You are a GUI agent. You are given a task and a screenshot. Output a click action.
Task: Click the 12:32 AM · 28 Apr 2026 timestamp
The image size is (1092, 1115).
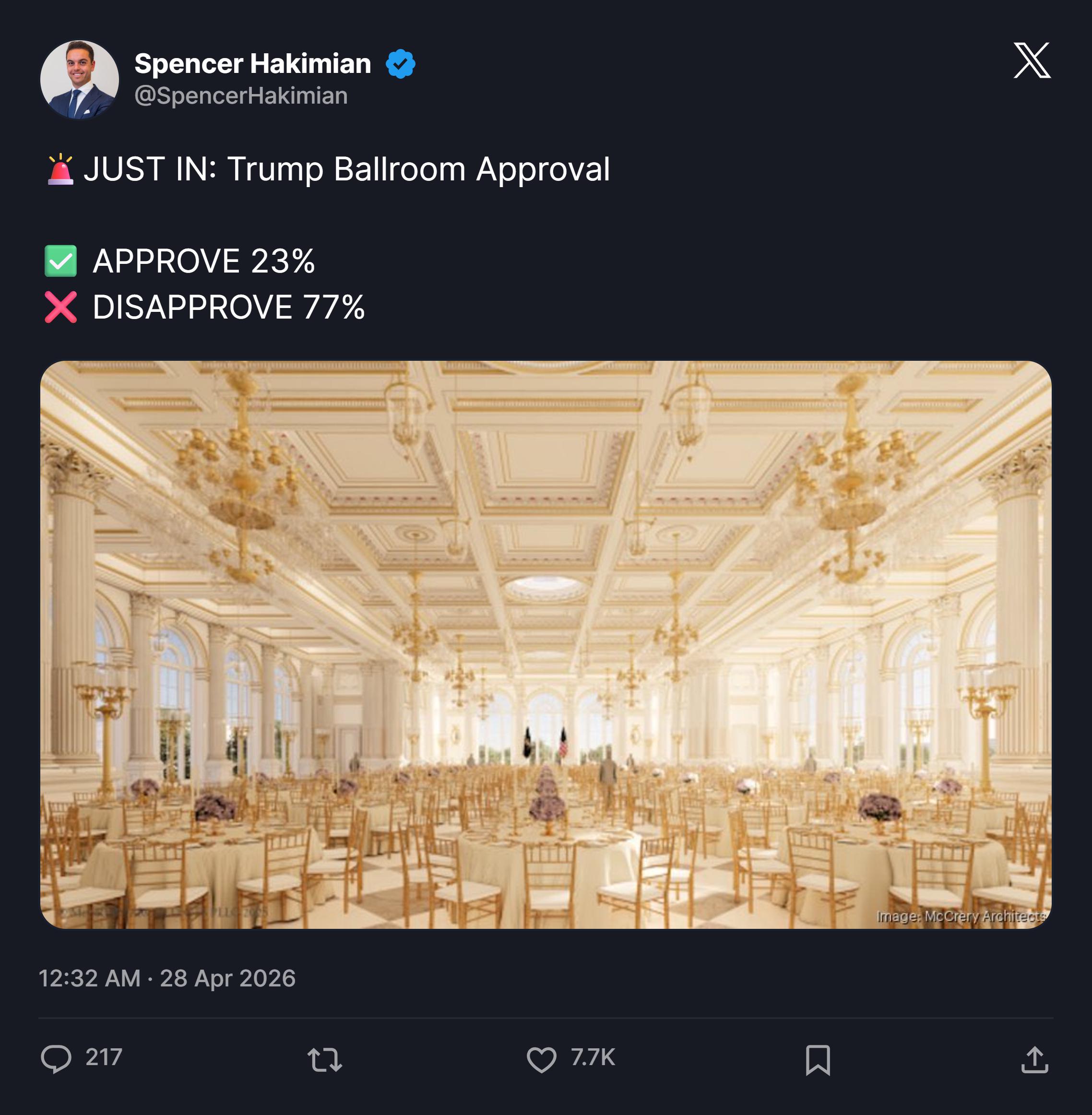click(167, 978)
